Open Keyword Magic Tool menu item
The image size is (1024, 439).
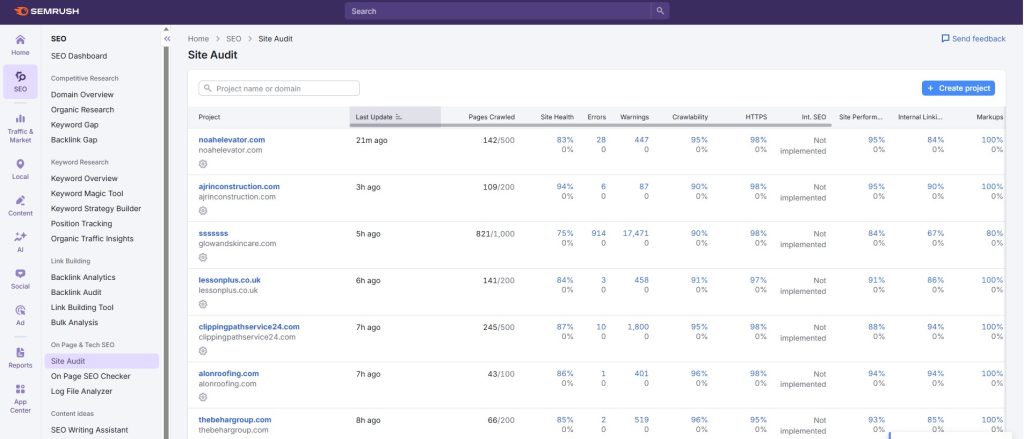coord(101,193)
